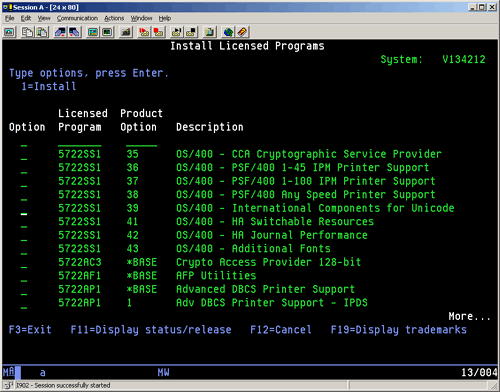This screenshot has height=392, width=500.
Task: Click 'AFP Utilities' description text
Action: tap(216, 276)
